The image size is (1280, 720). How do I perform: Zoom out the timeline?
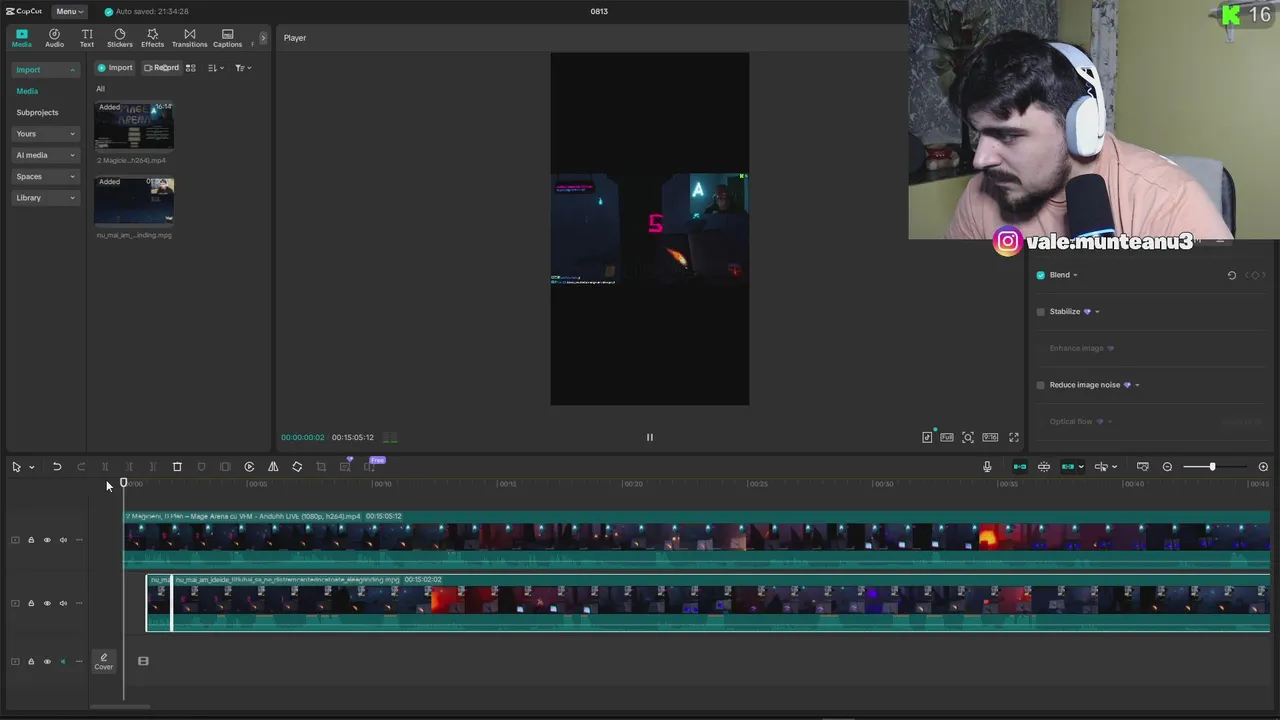(x=1167, y=467)
